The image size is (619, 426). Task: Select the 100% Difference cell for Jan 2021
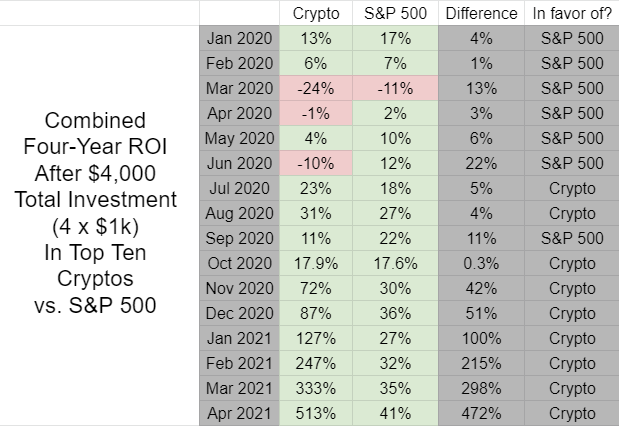(x=481, y=338)
